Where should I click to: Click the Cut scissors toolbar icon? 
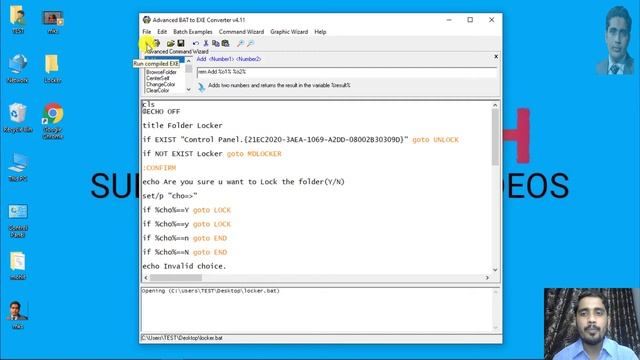(206, 43)
